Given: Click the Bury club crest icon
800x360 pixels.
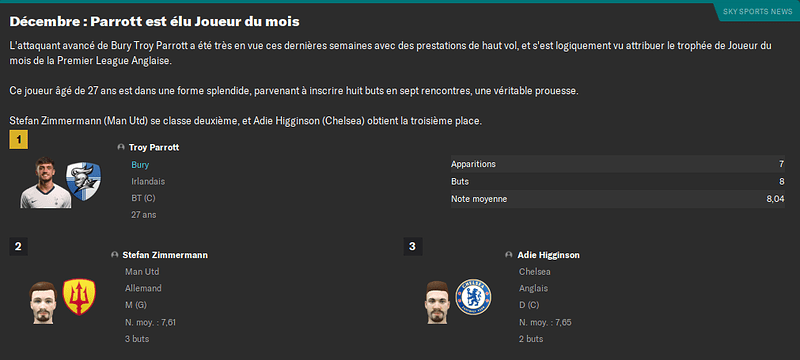Looking at the screenshot, I should pos(83,182).
